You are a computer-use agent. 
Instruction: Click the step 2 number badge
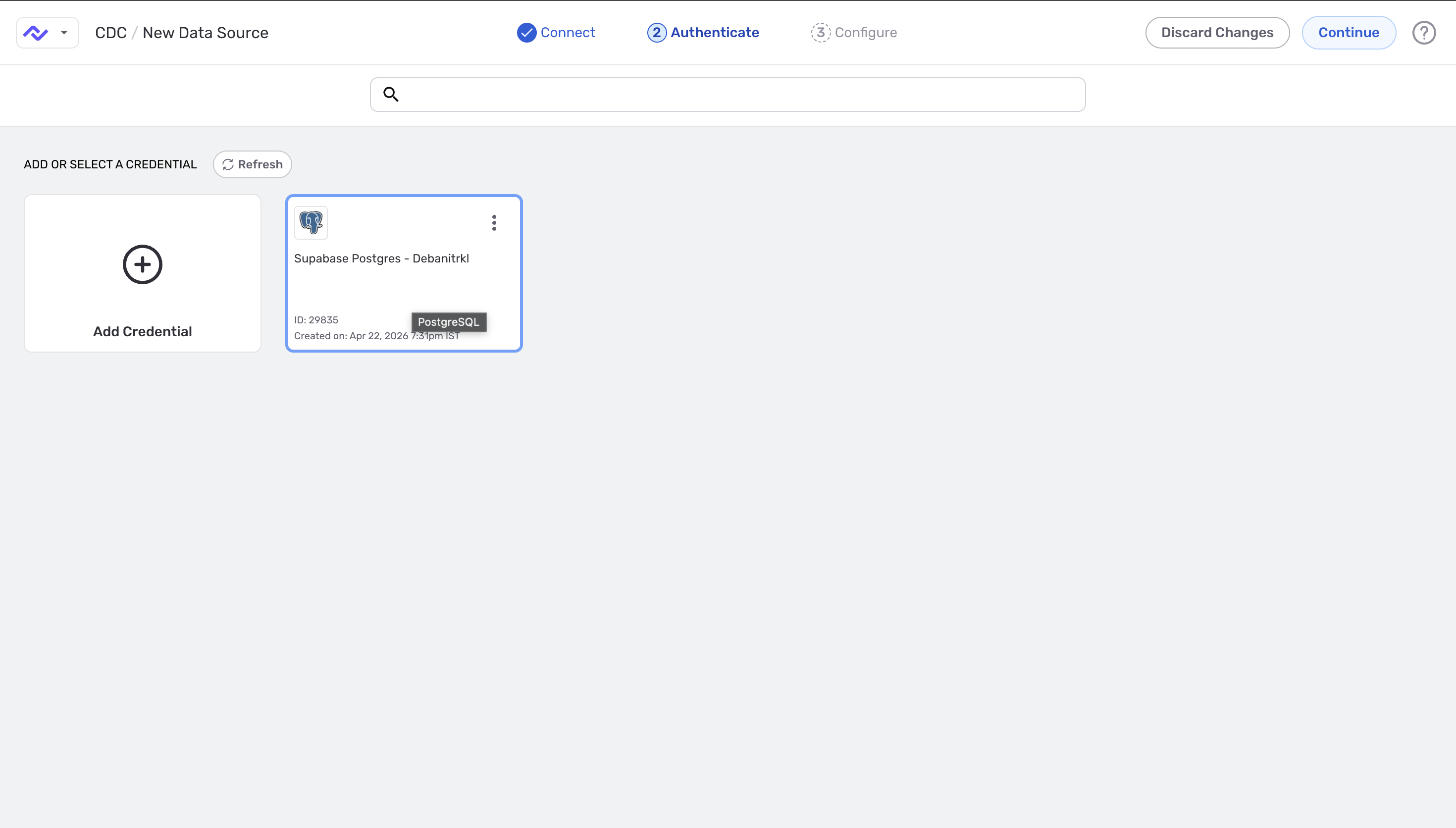(657, 32)
